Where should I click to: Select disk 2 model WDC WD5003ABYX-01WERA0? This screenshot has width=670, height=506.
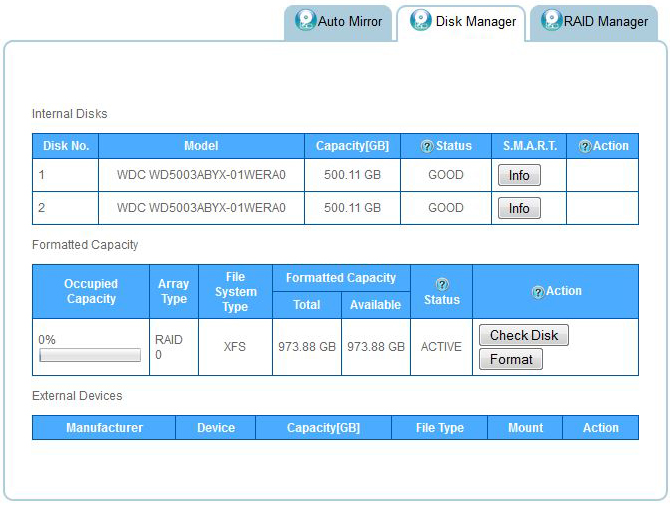coord(201,208)
